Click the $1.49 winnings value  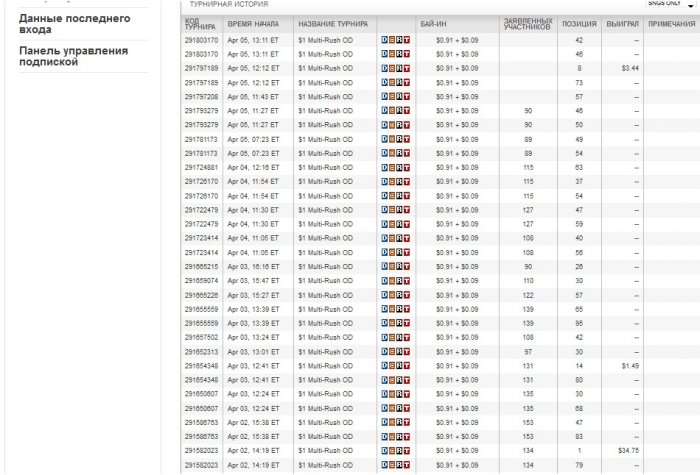coord(630,366)
